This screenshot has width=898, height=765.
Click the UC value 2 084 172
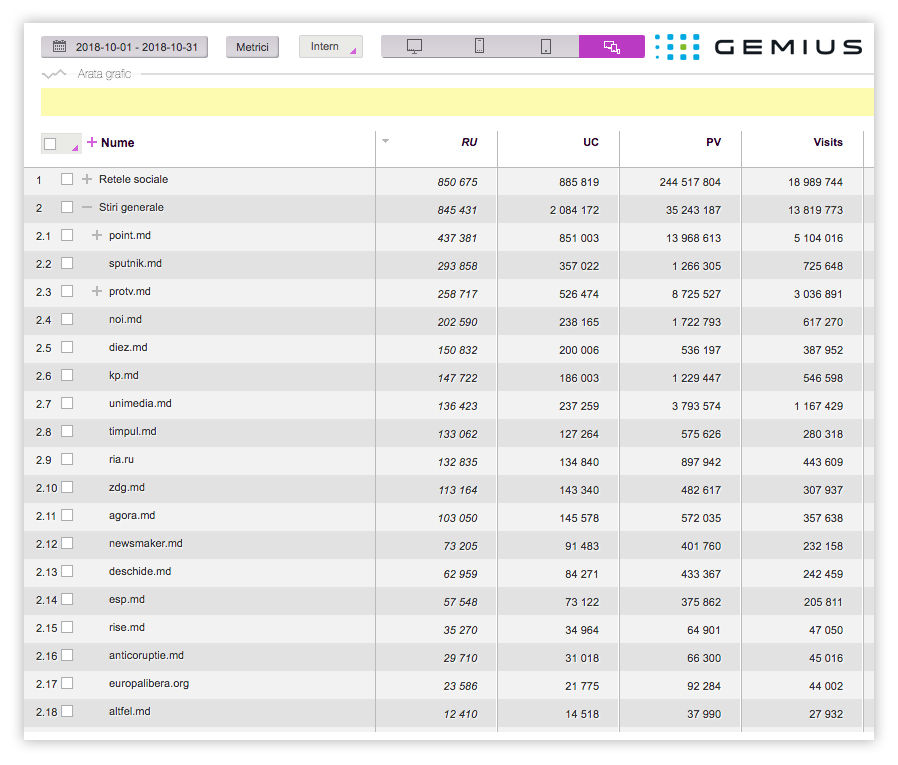point(574,210)
